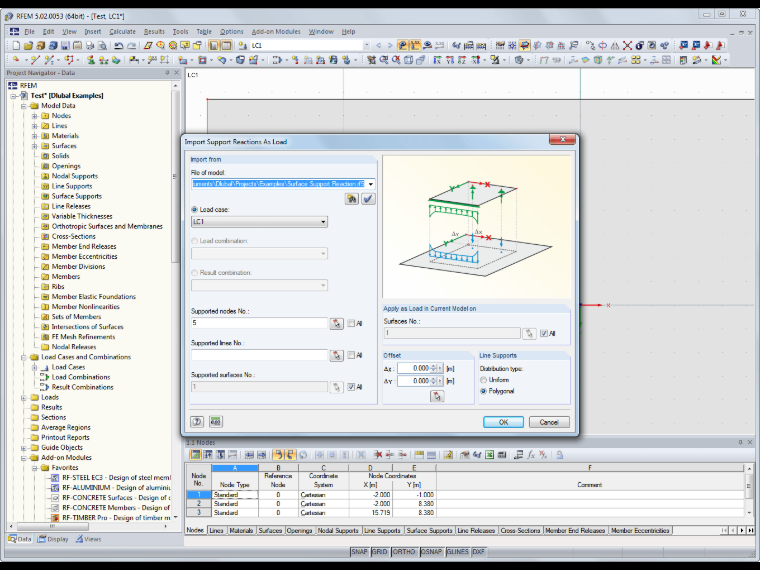Image resolution: width=760 pixels, height=570 pixels.
Task: Open the File of model dropdown arrow
Action: pyautogui.click(x=371, y=184)
